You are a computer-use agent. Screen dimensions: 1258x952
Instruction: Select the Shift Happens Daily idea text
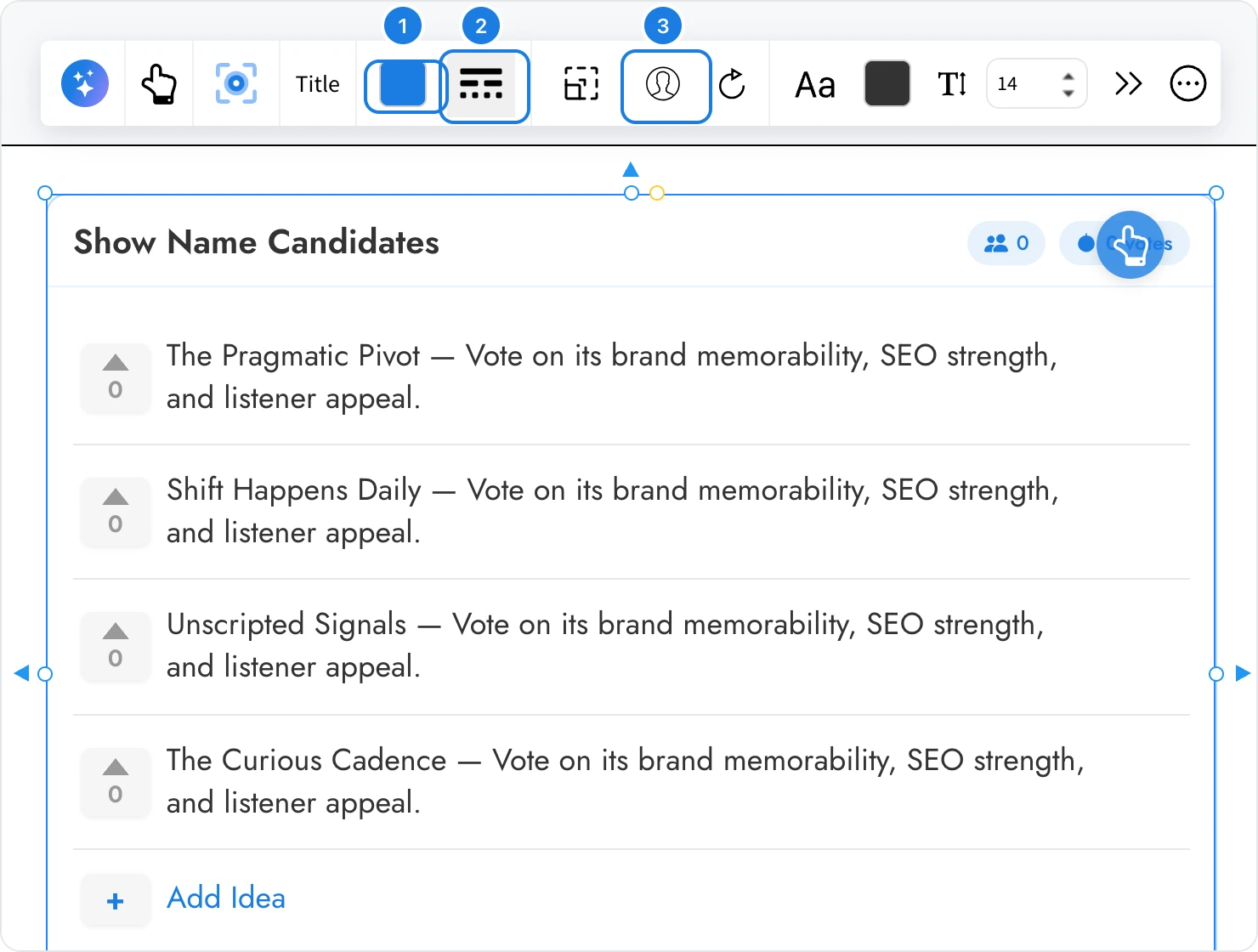click(613, 511)
